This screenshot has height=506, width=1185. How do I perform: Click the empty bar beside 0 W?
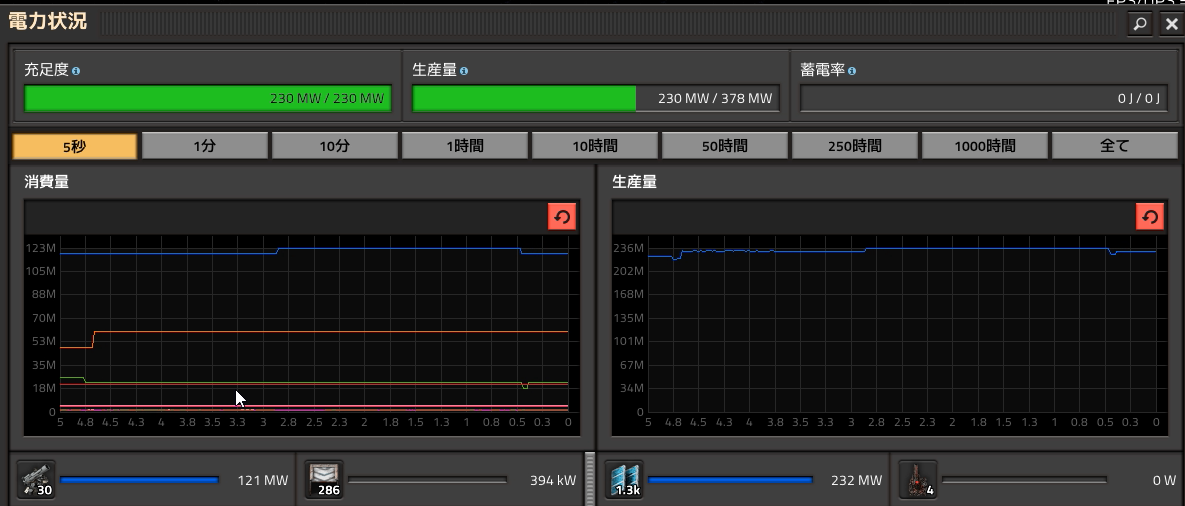(1025, 480)
